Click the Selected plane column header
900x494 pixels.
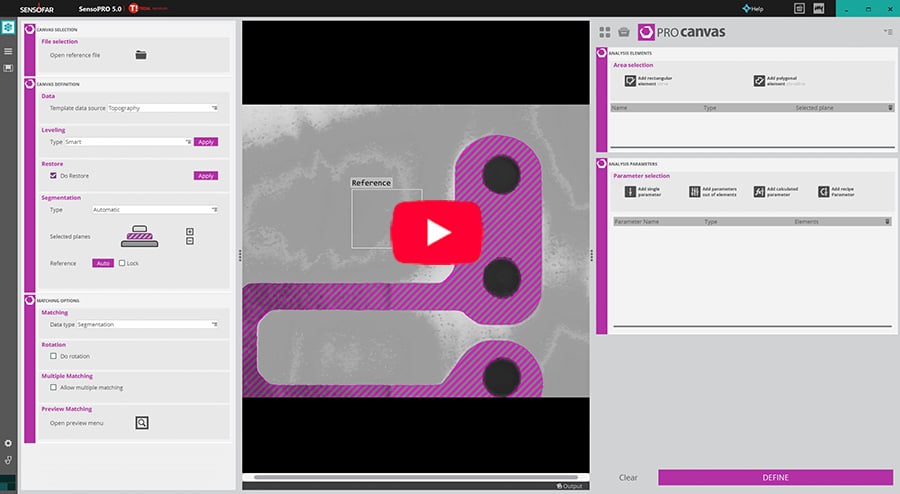[x=814, y=108]
